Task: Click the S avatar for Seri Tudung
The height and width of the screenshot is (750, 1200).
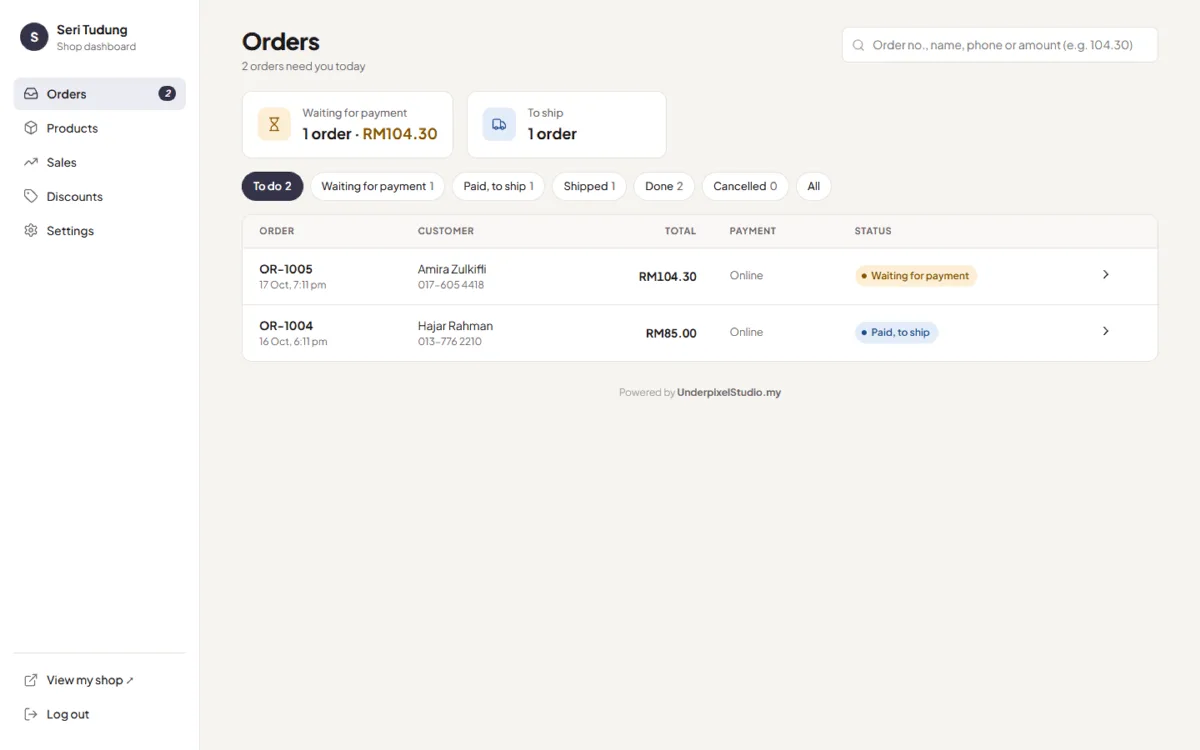Action: pyautogui.click(x=34, y=37)
